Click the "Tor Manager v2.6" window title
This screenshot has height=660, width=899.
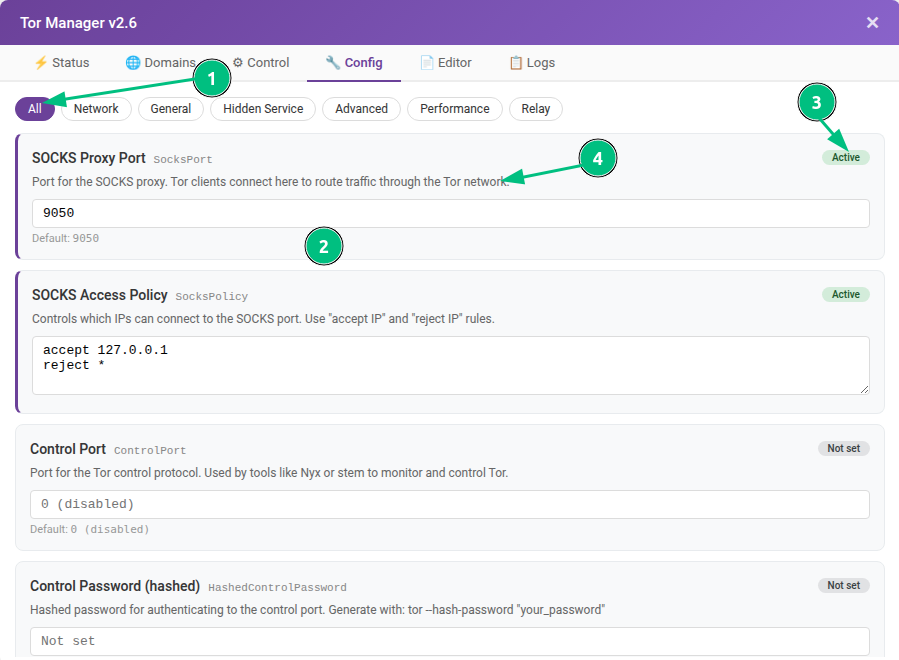click(79, 23)
